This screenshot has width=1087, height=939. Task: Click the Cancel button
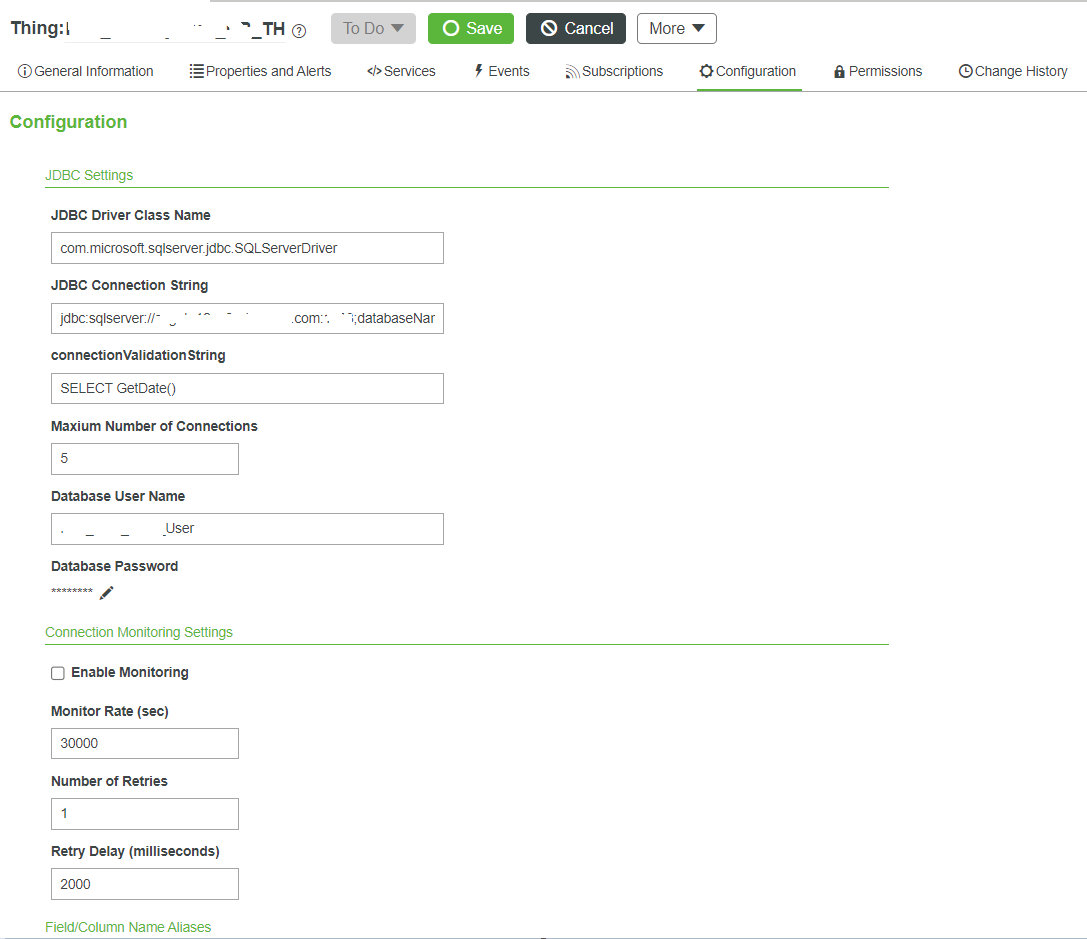[576, 28]
